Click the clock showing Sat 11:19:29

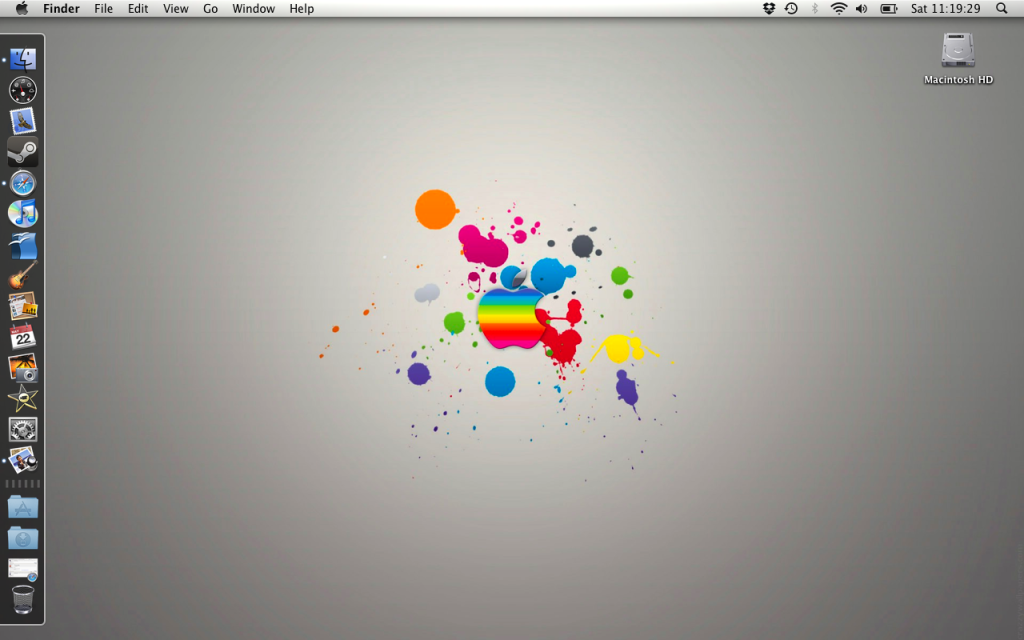click(x=946, y=8)
